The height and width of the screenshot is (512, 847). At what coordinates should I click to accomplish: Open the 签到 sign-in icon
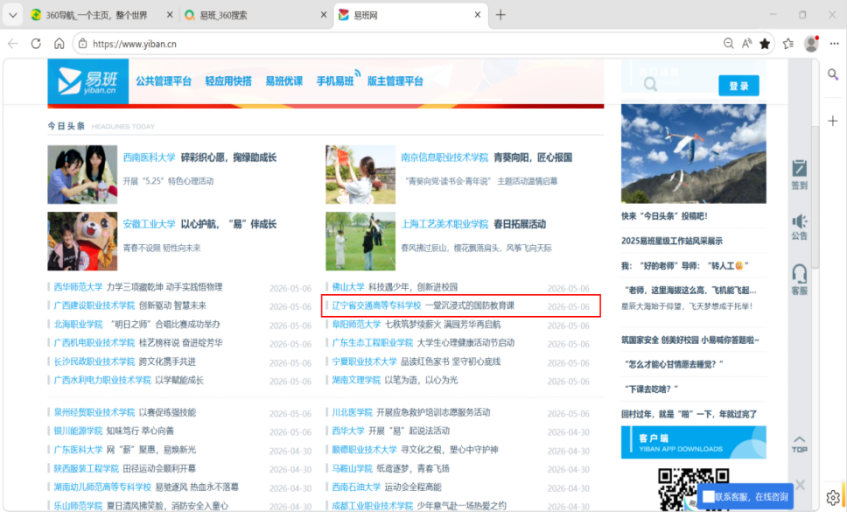click(x=799, y=174)
